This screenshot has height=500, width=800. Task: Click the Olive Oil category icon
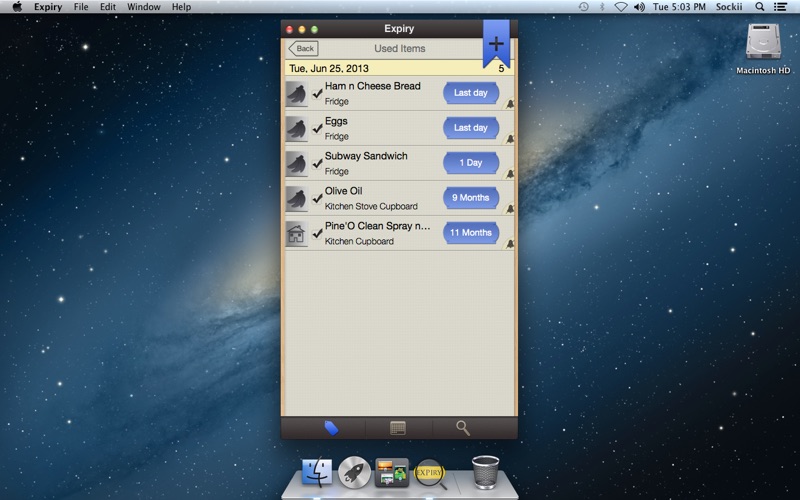(296, 198)
